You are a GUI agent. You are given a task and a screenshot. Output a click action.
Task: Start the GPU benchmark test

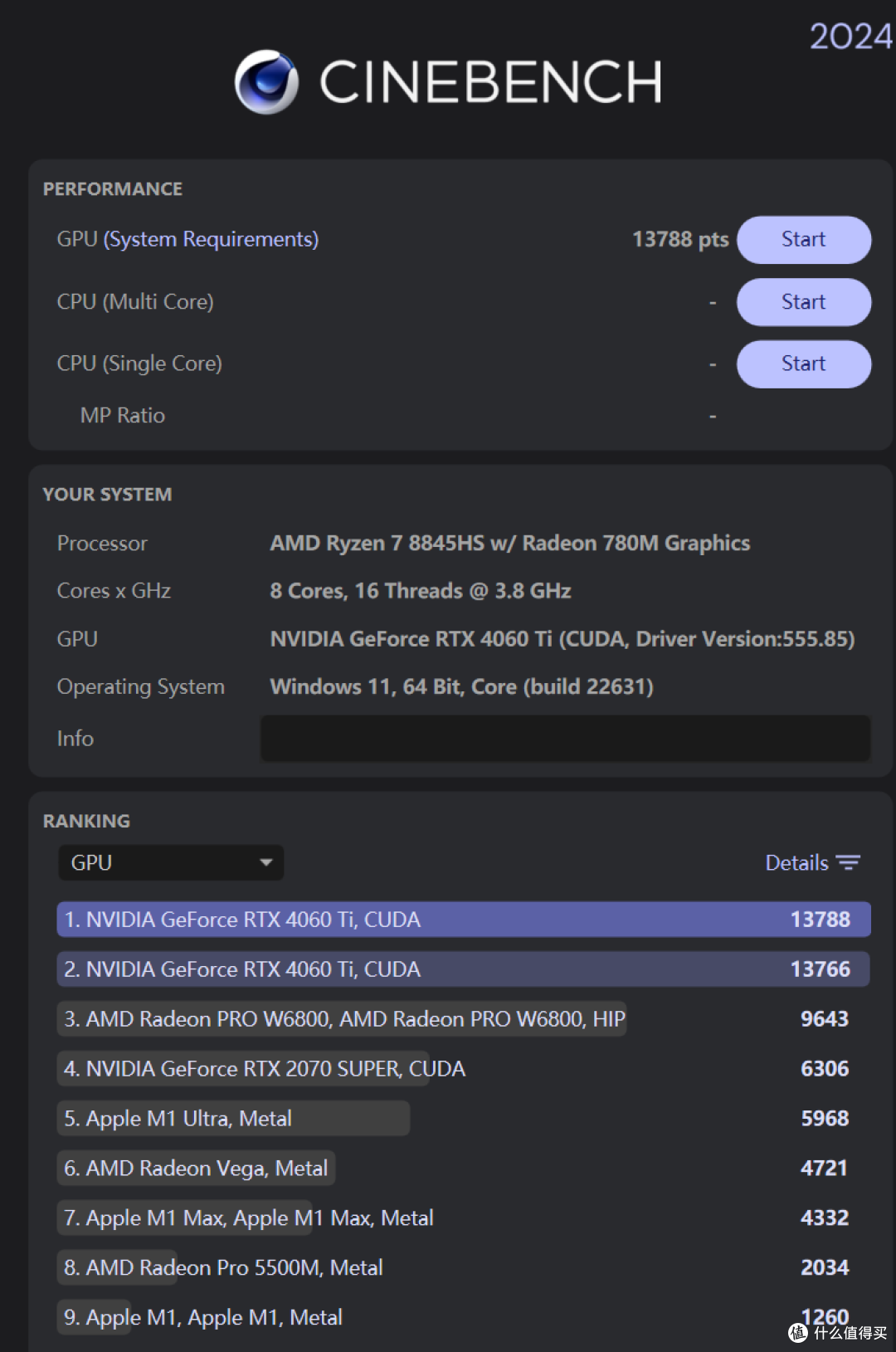click(804, 240)
